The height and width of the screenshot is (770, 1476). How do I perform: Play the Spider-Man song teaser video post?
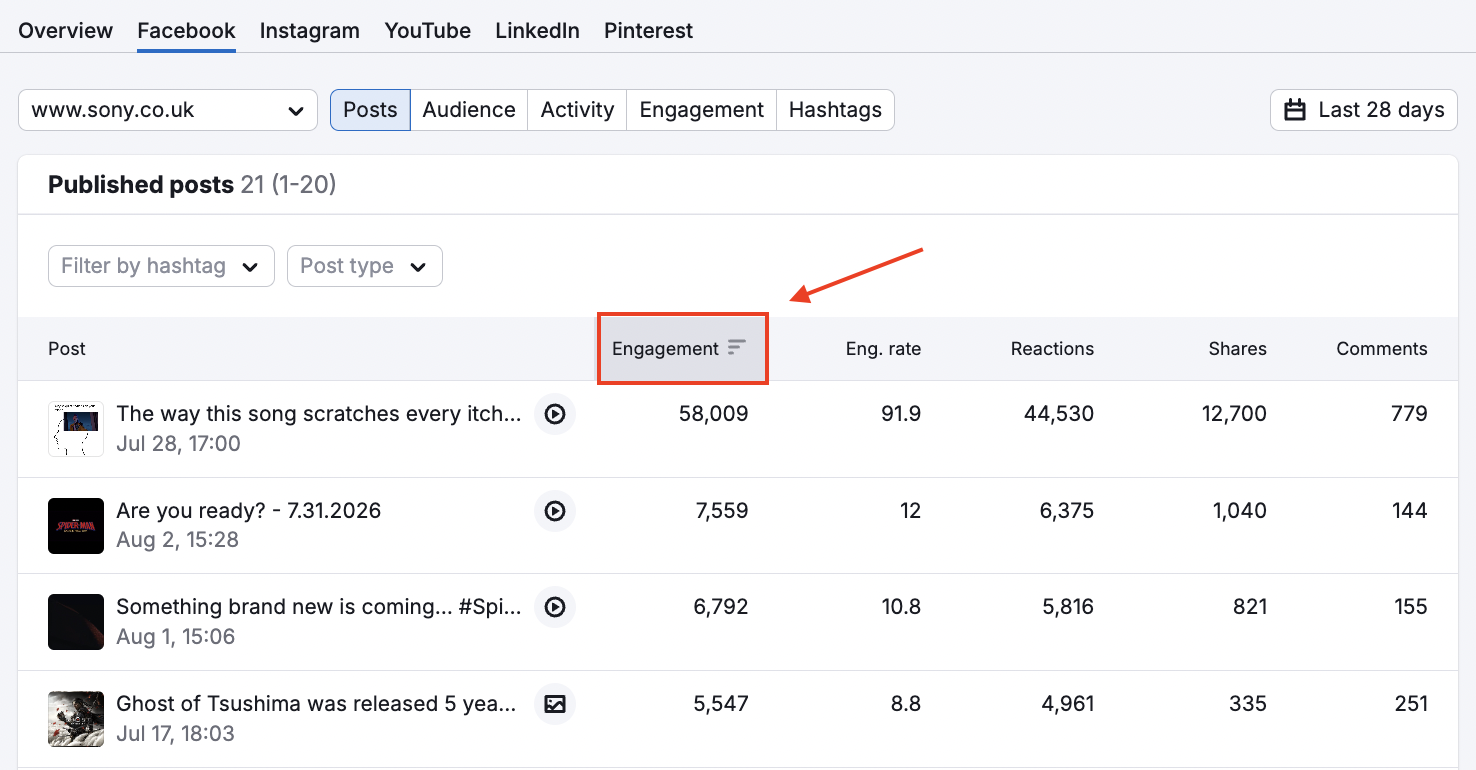(554, 414)
